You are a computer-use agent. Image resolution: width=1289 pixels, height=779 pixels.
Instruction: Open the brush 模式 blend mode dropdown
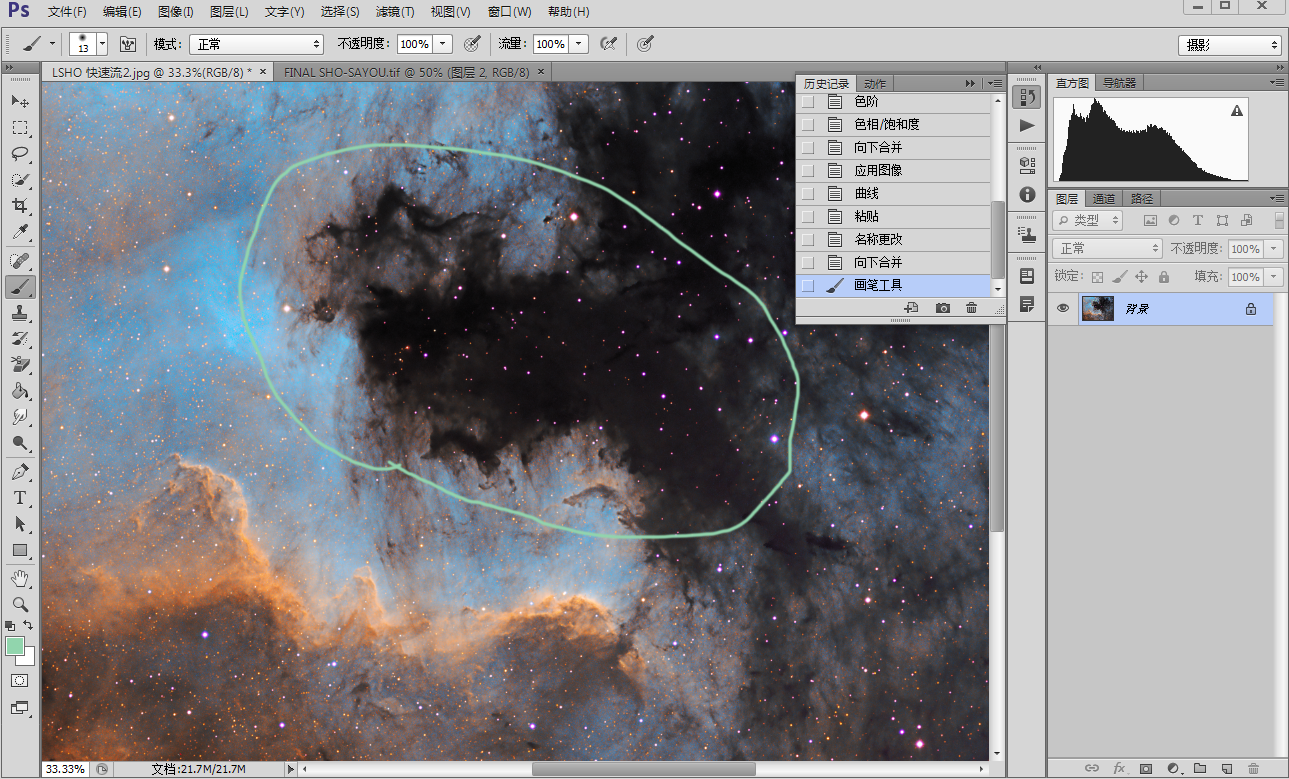click(x=255, y=44)
